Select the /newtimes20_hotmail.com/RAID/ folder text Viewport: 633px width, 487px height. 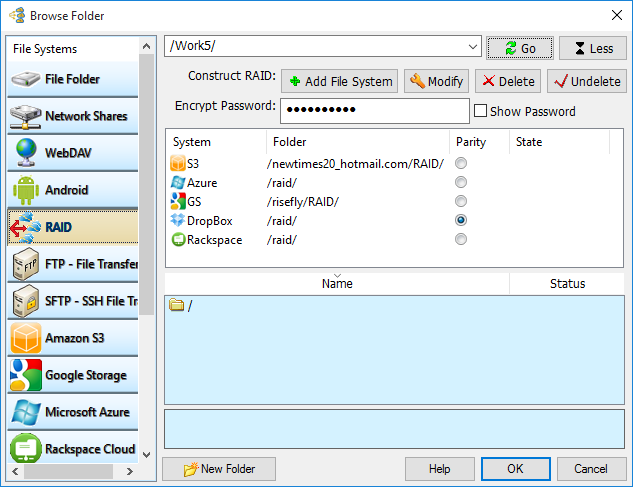355,164
